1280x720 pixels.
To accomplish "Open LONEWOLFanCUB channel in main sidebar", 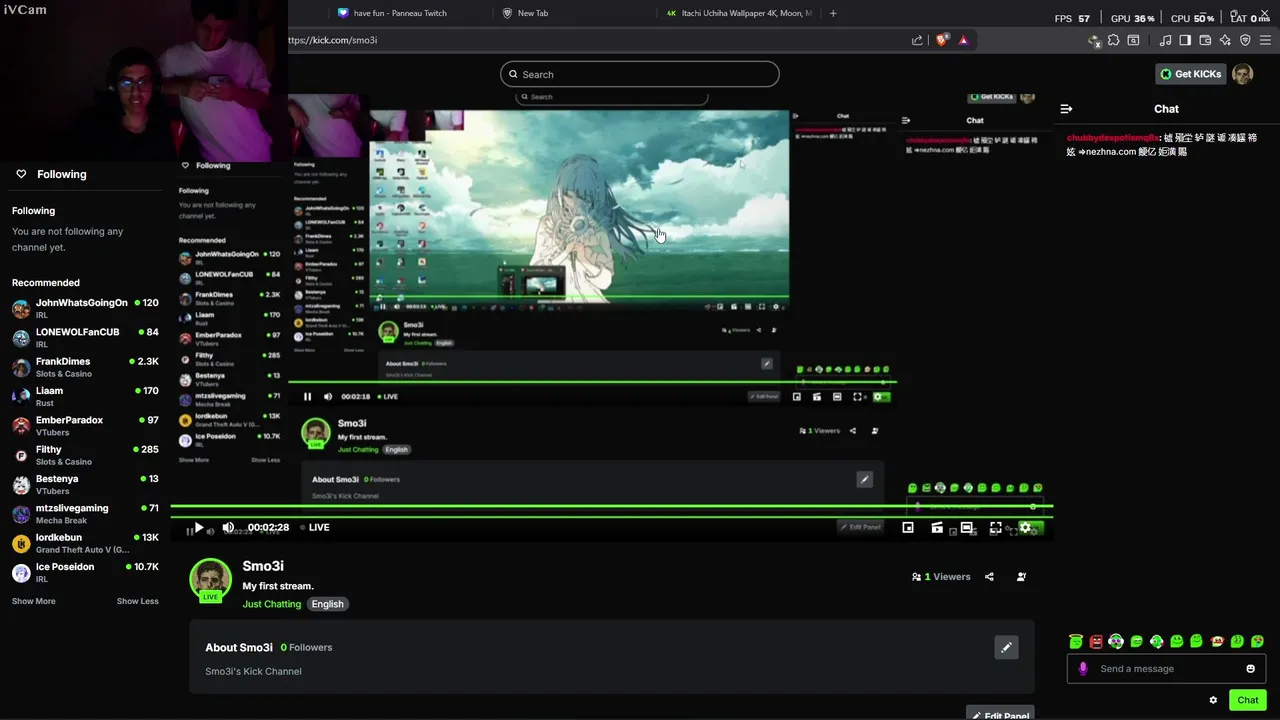I will click(85, 338).
